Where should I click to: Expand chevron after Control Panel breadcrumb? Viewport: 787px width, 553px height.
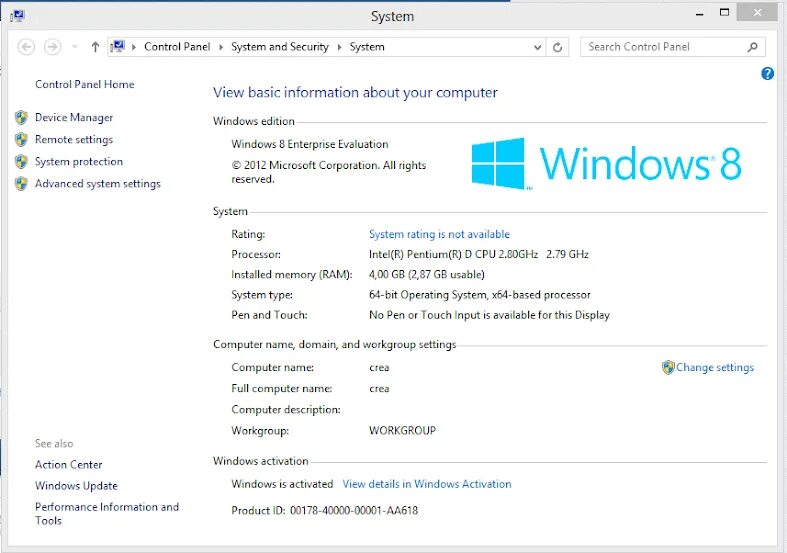[220, 47]
